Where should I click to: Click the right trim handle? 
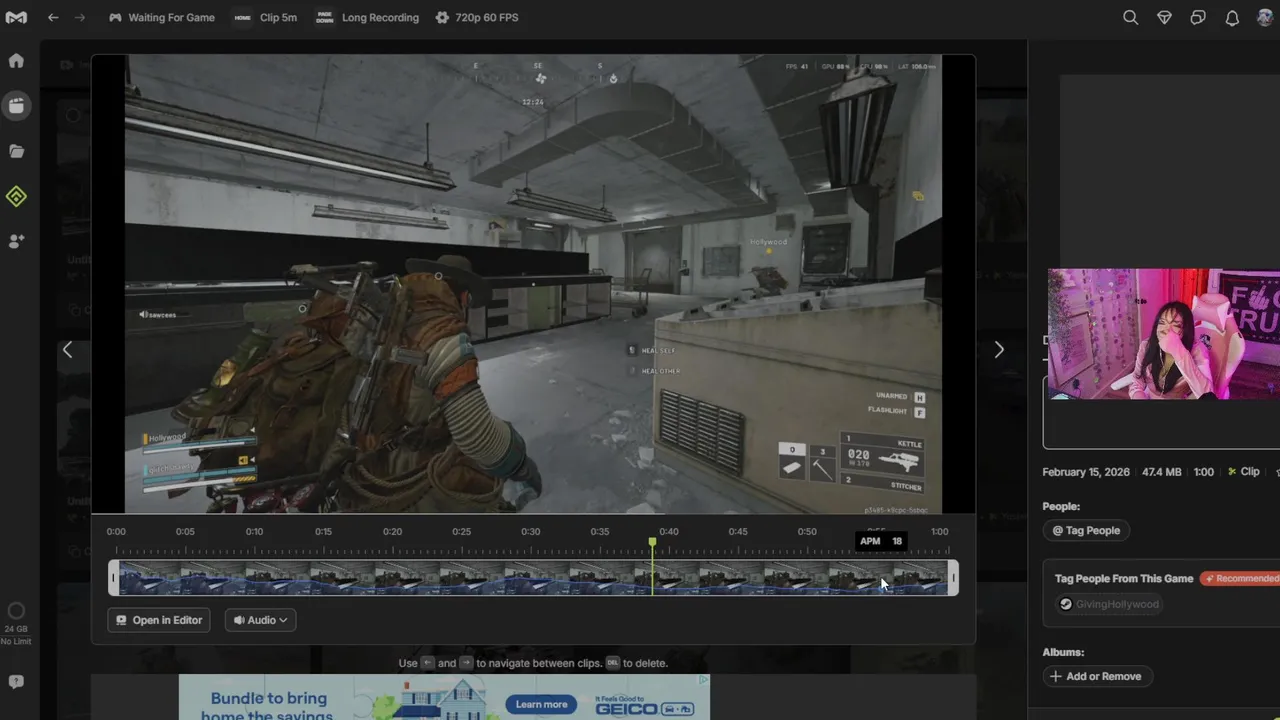coord(953,578)
